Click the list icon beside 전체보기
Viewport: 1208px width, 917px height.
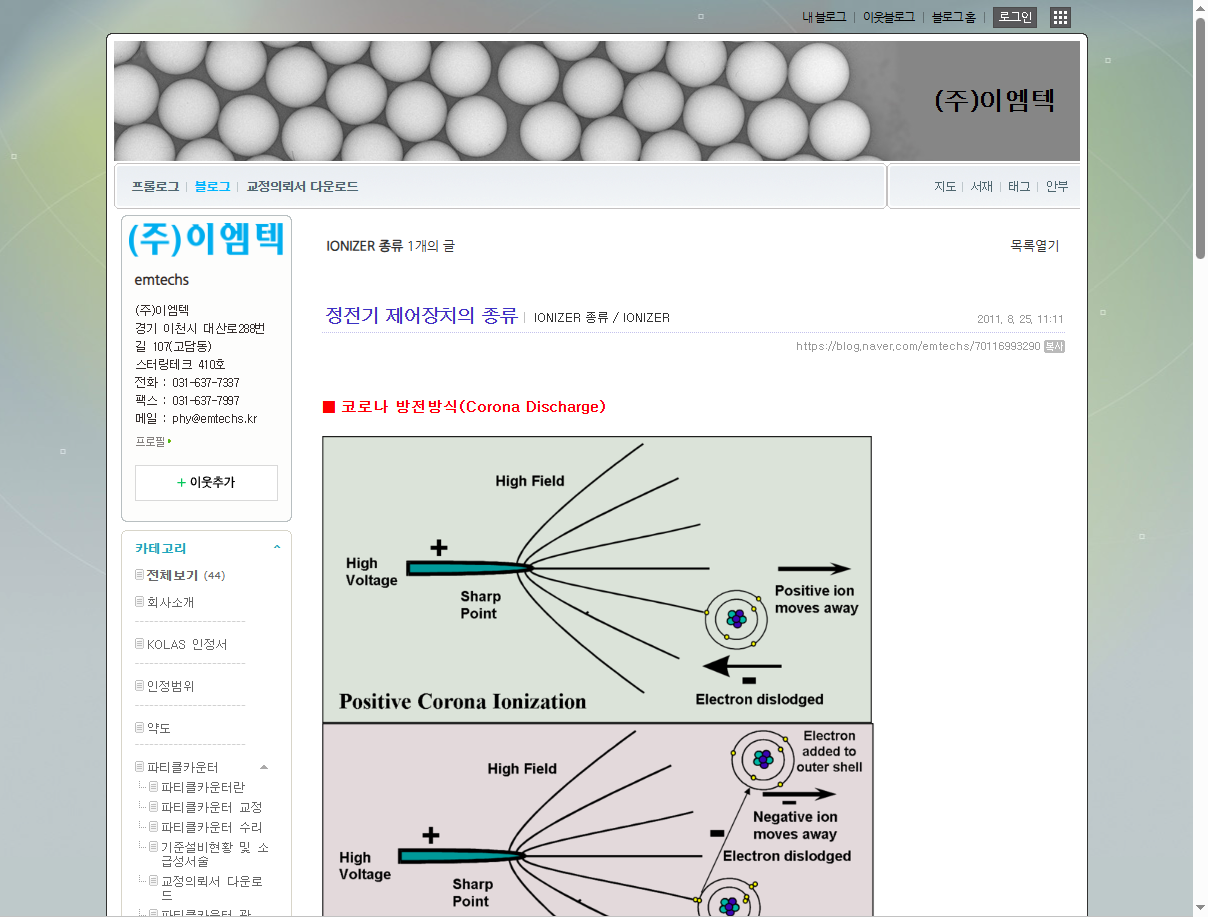[x=140, y=575]
